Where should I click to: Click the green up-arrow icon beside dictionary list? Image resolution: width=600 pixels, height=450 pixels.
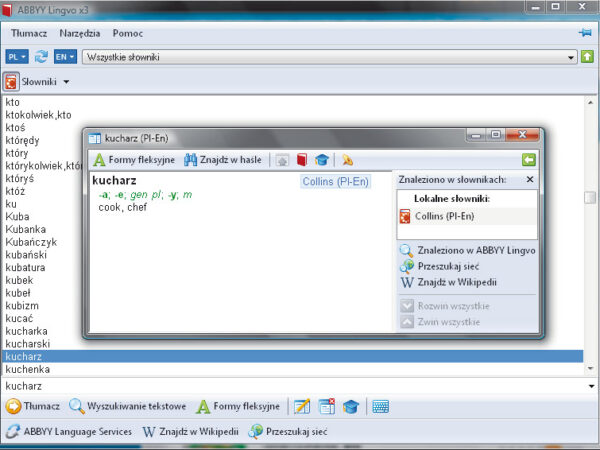[x=587, y=57]
